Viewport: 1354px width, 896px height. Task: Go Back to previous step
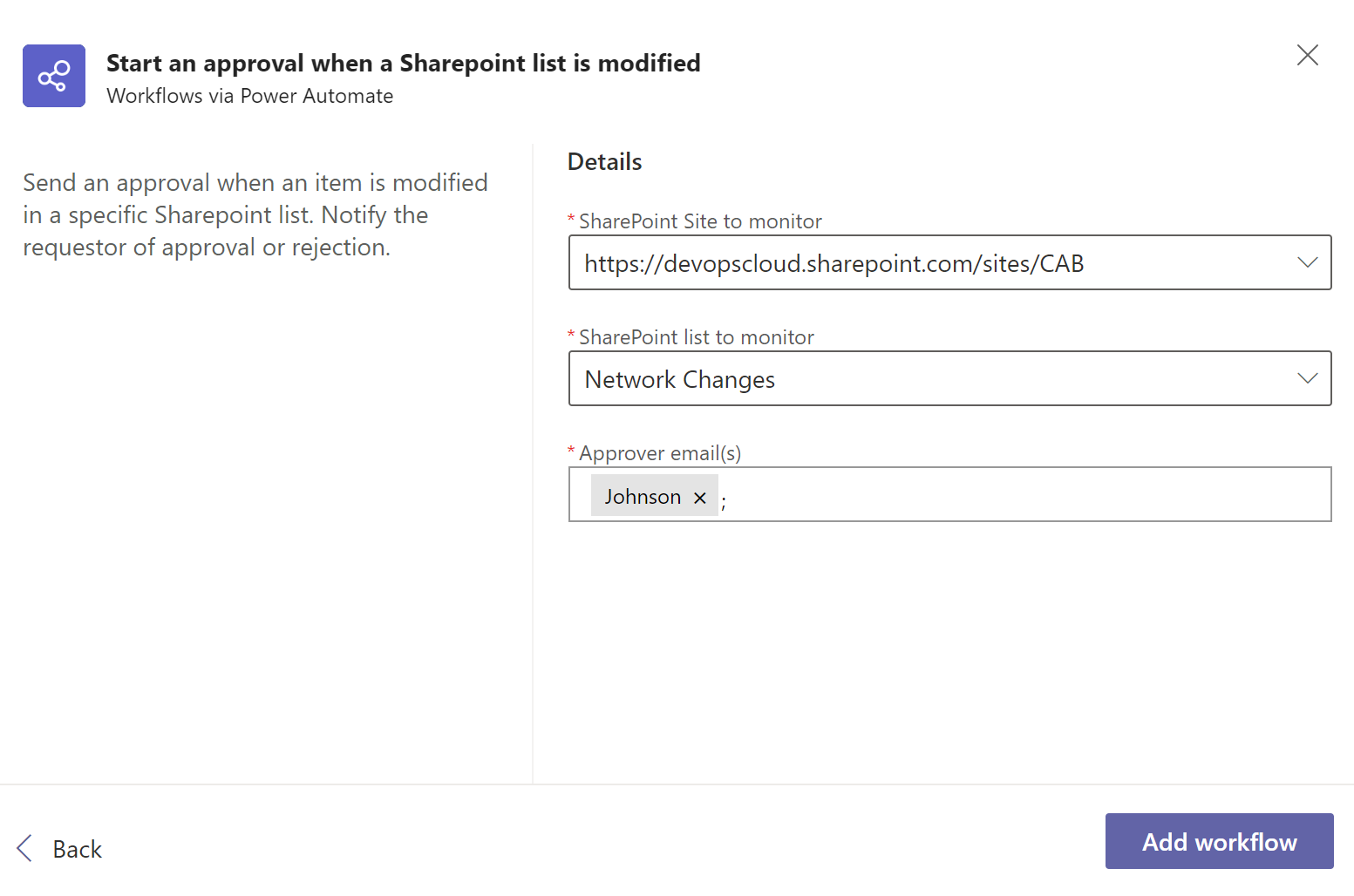(77, 849)
